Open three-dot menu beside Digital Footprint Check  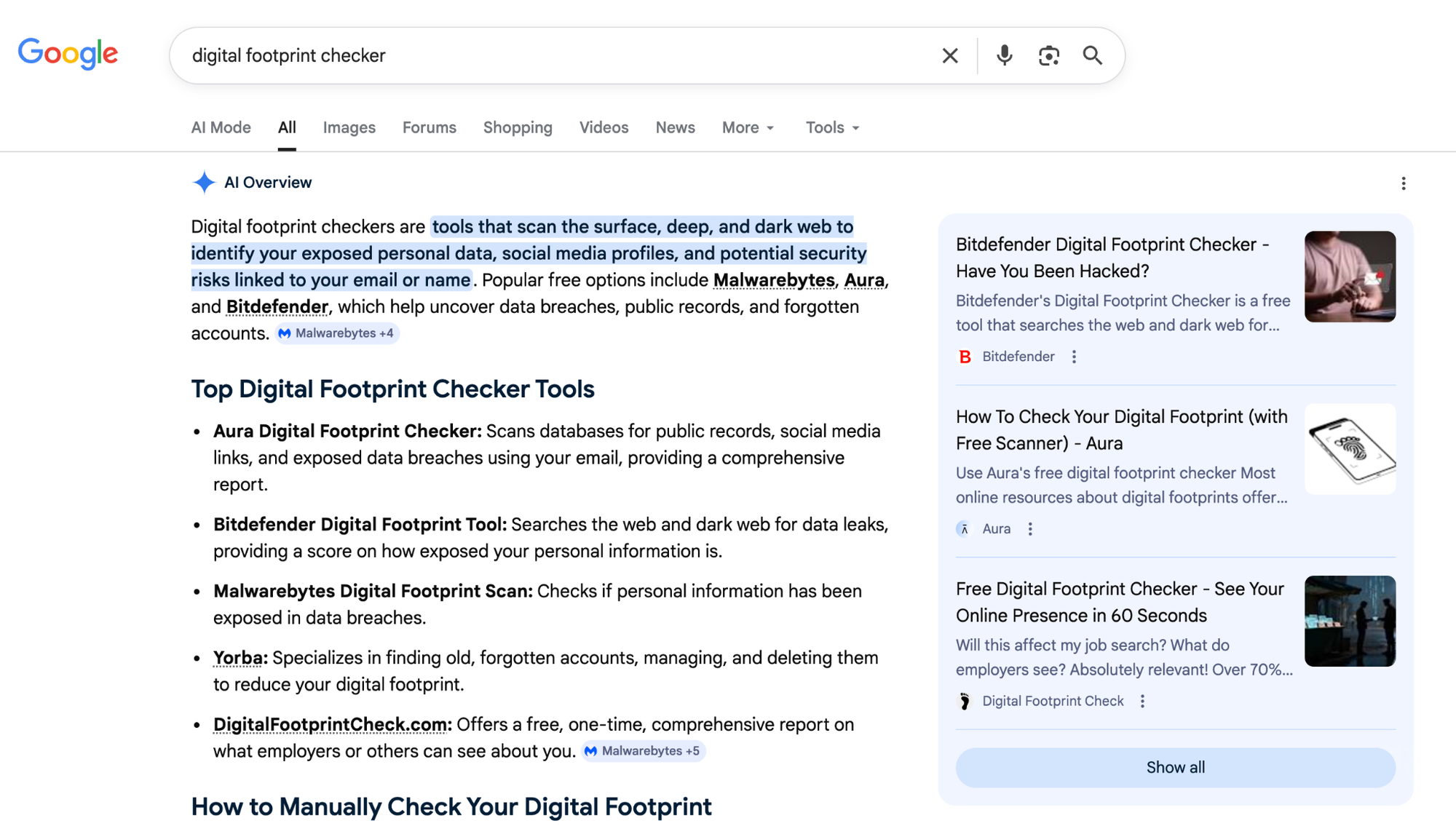pyautogui.click(x=1142, y=701)
